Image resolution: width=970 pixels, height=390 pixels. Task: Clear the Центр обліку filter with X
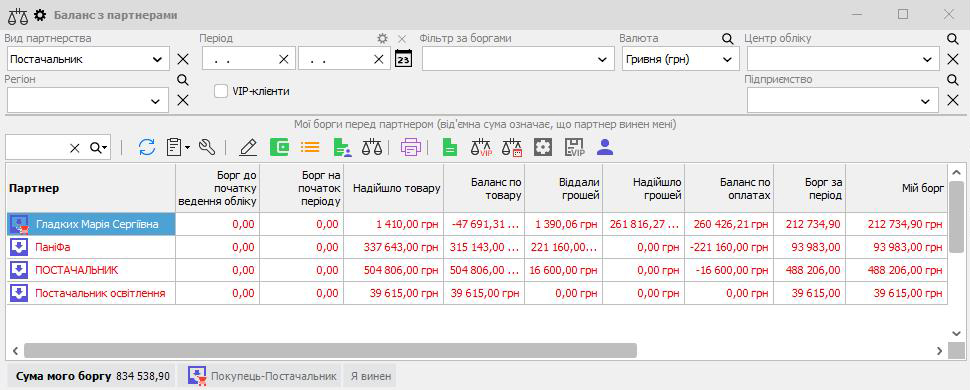pos(953,59)
